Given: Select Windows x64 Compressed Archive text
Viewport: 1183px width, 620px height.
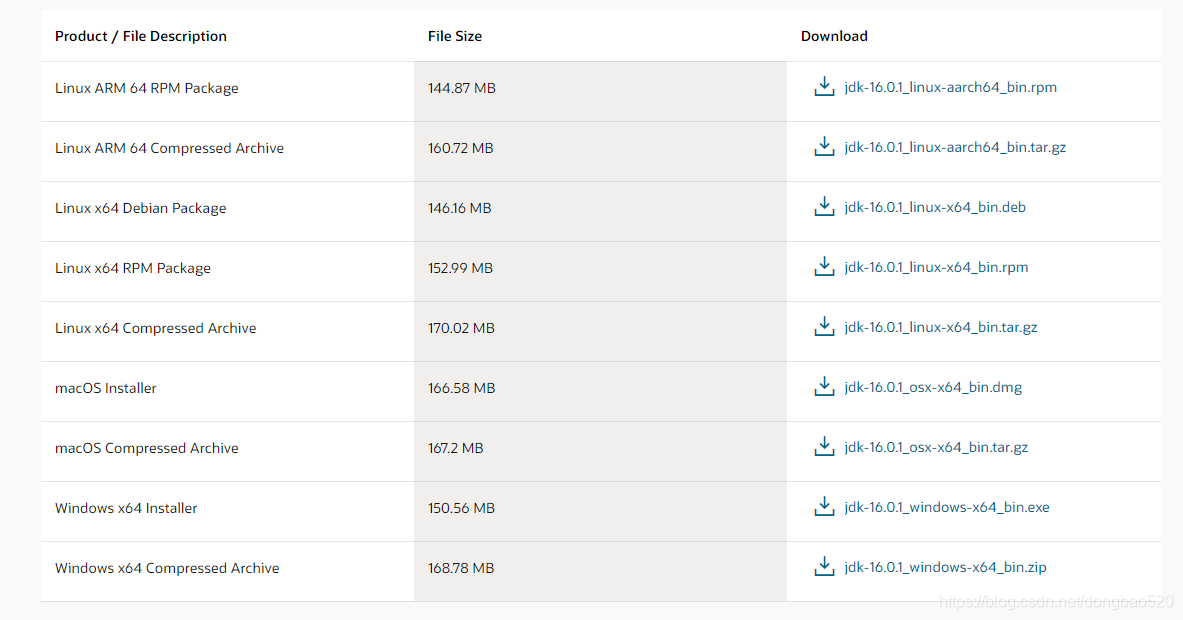Looking at the screenshot, I should pos(167,568).
